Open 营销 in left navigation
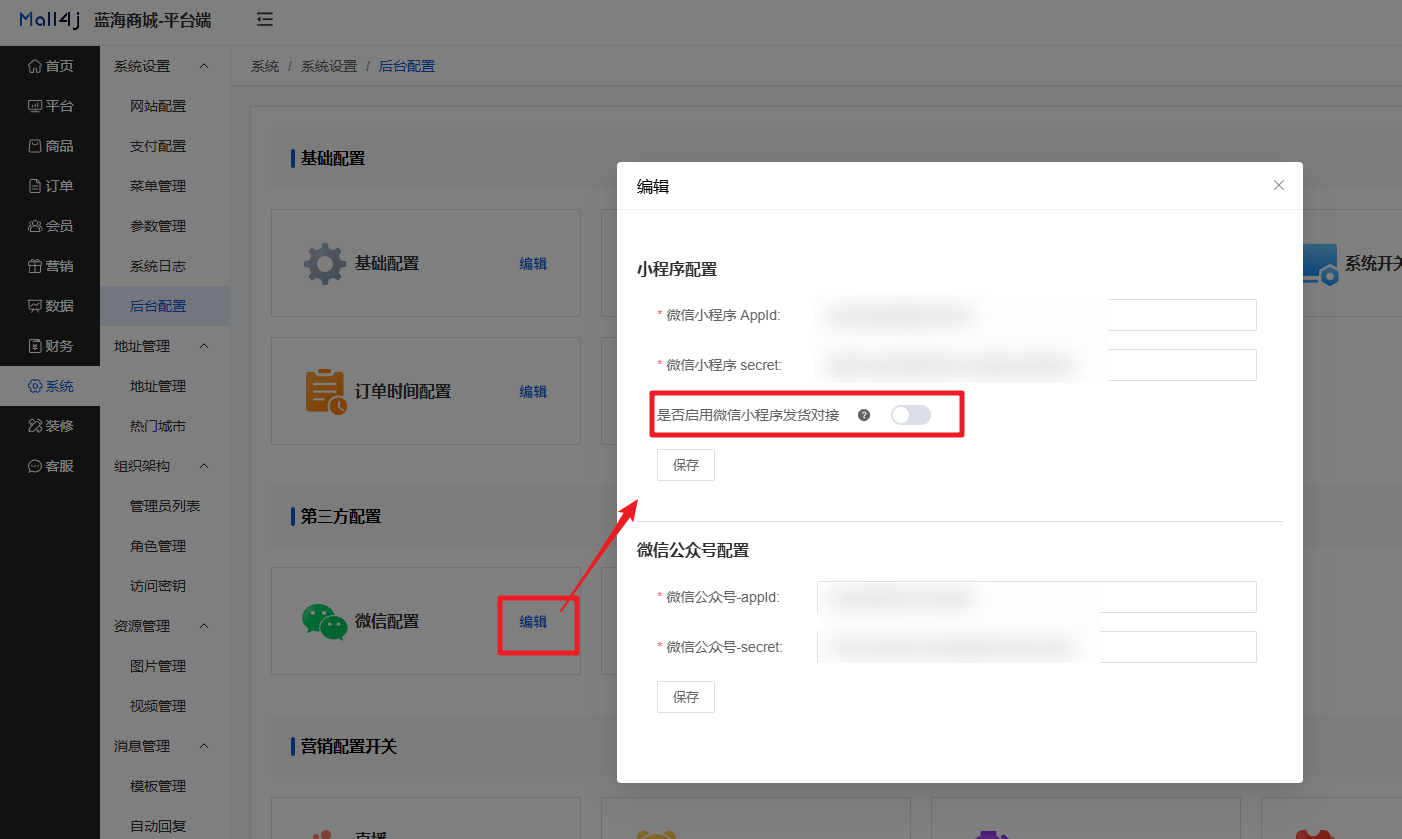The width and height of the screenshot is (1402, 839). [50, 266]
